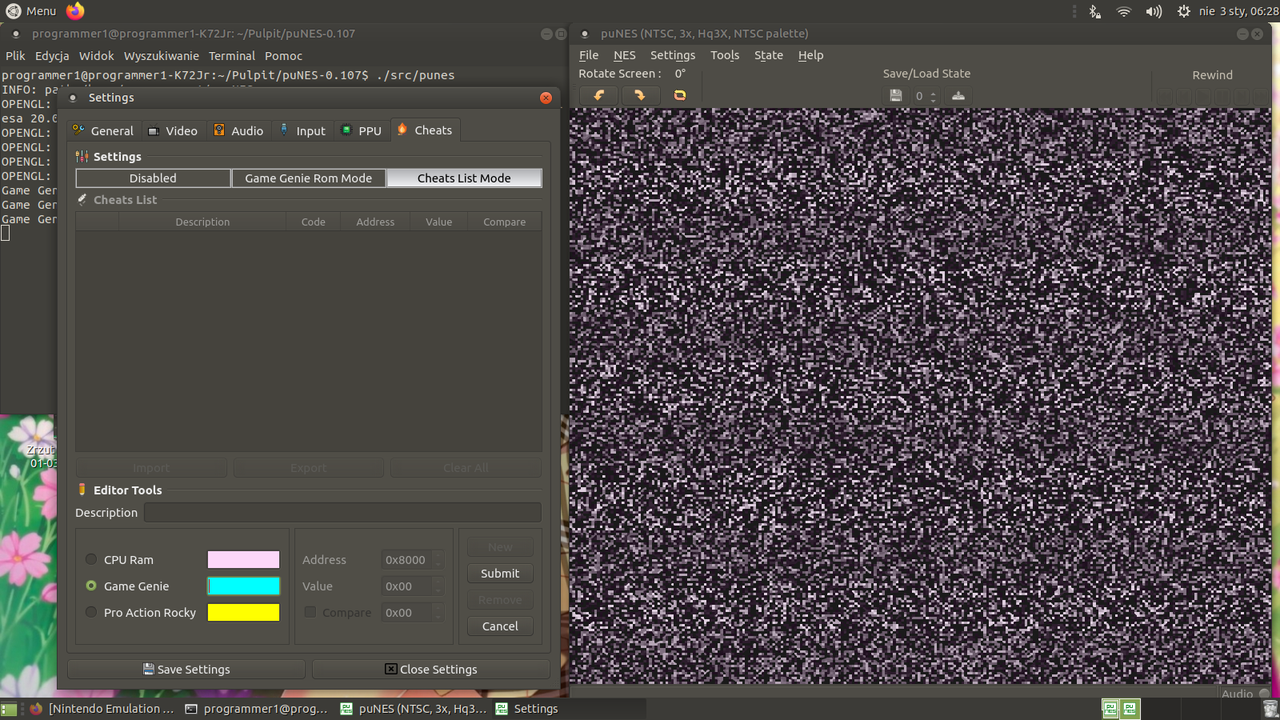Image resolution: width=1280 pixels, height=720 pixels.
Task: Open the terminal's Plik menu
Action: coord(15,56)
